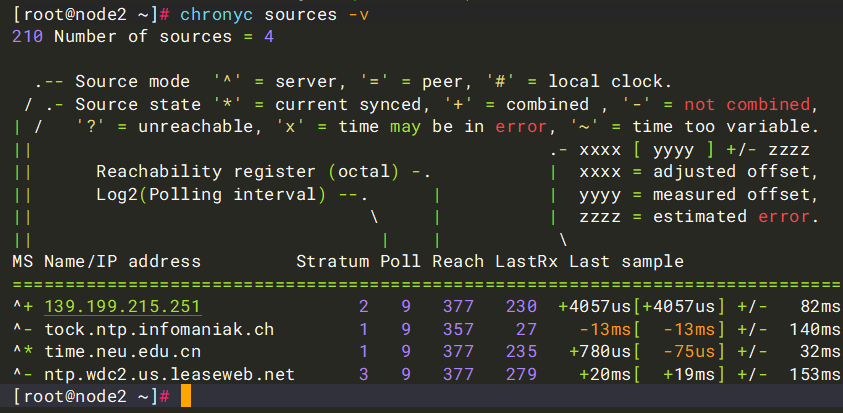Click the 'time too variable.' legend text
This screenshot has height=413, width=843.
point(726,126)
